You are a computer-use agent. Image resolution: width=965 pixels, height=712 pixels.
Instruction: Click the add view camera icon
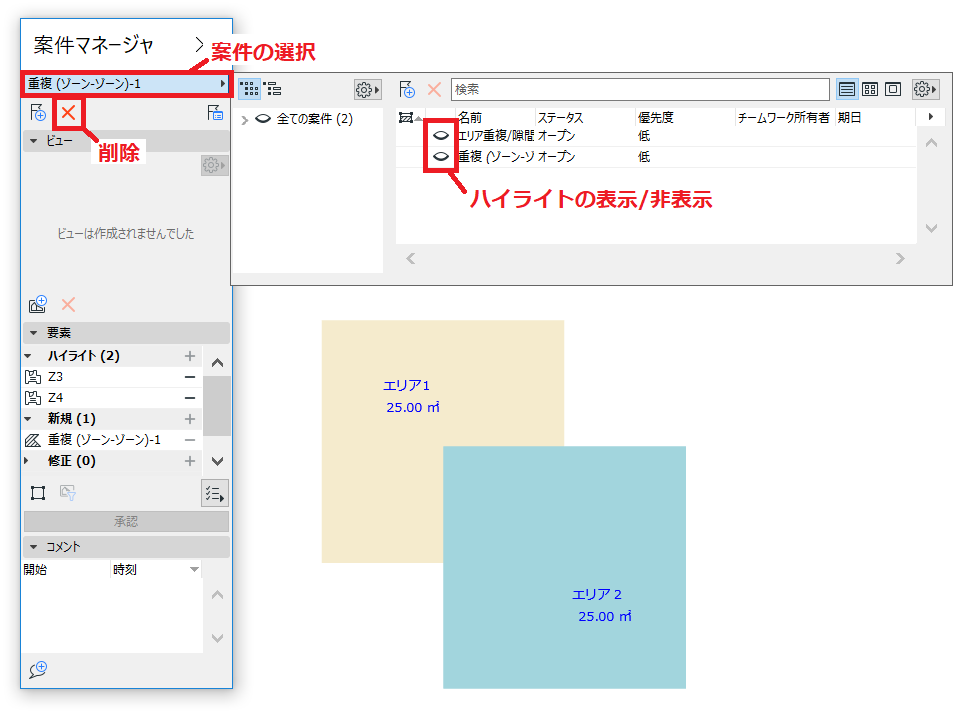[38, 304]
